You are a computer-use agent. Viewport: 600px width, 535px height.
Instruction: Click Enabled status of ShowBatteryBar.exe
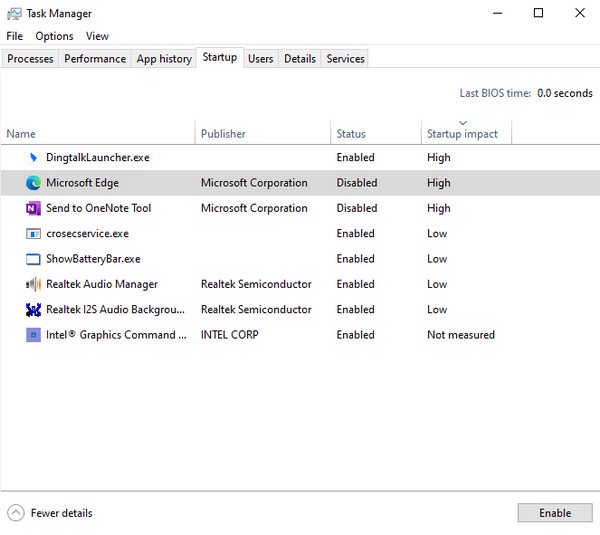[355, 259]
